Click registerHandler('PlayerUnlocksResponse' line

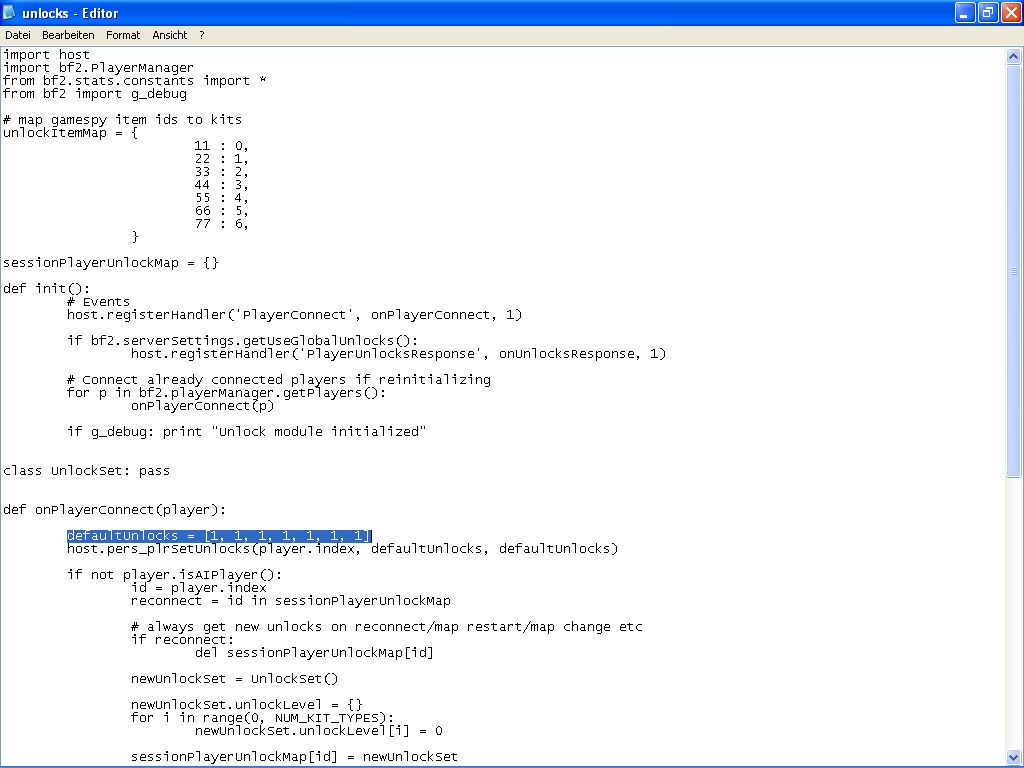(x=398, y=354)
